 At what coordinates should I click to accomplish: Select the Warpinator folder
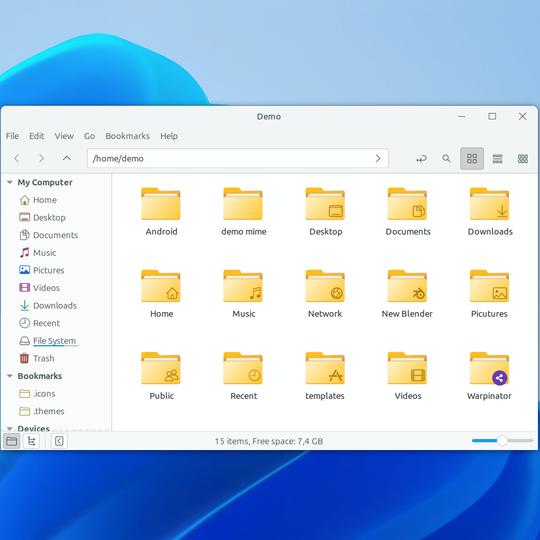pos(489,376)
